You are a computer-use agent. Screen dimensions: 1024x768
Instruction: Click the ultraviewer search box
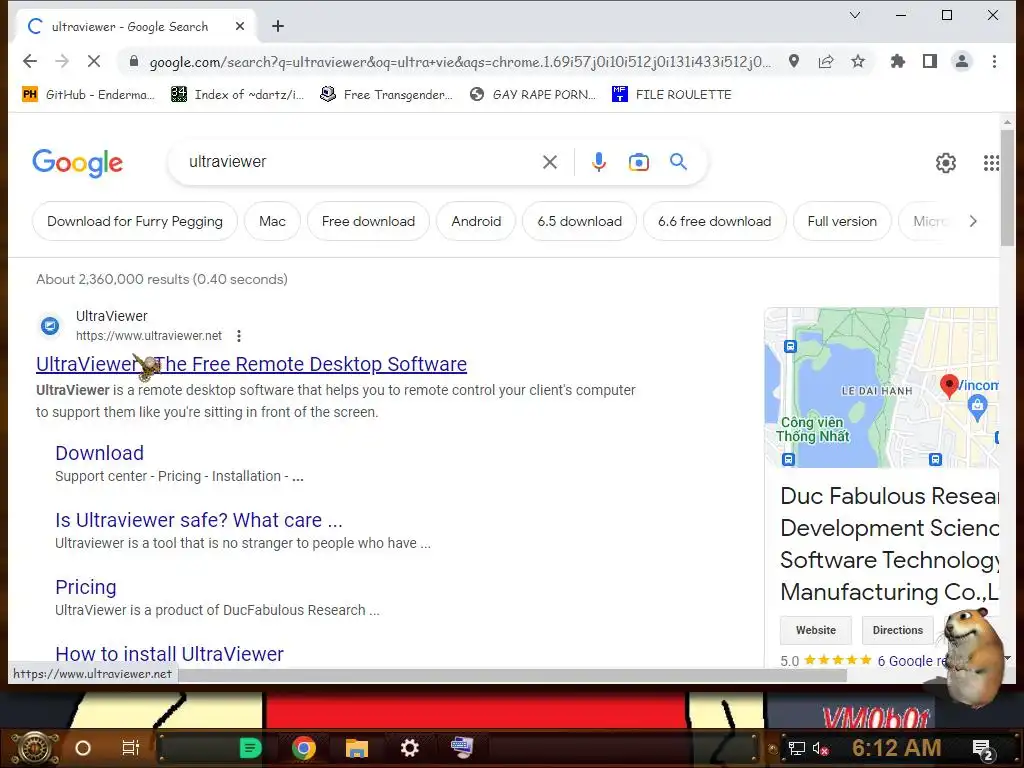(x=359, y=161)
